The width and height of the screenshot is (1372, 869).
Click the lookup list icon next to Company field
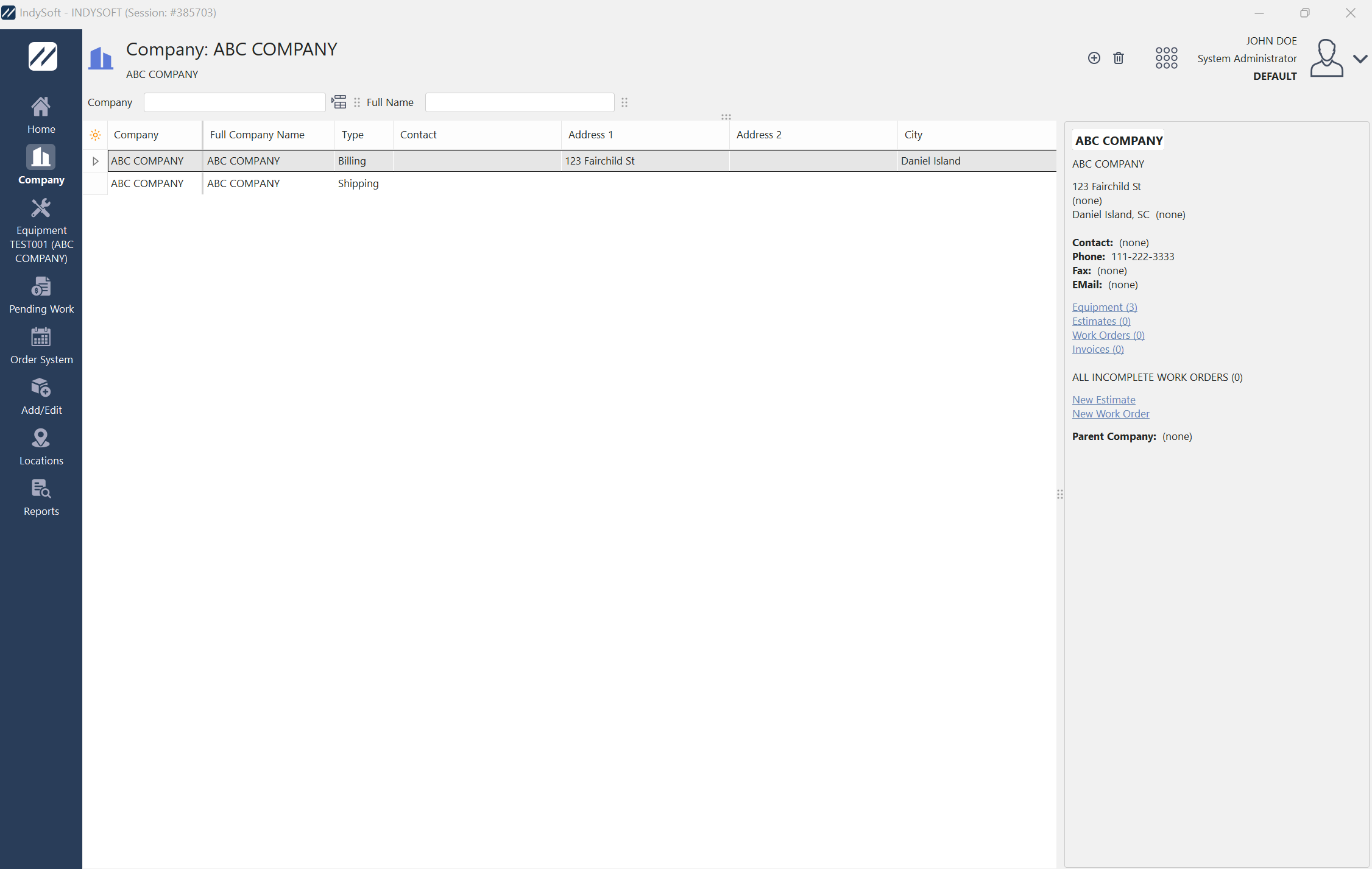(339, 102)
